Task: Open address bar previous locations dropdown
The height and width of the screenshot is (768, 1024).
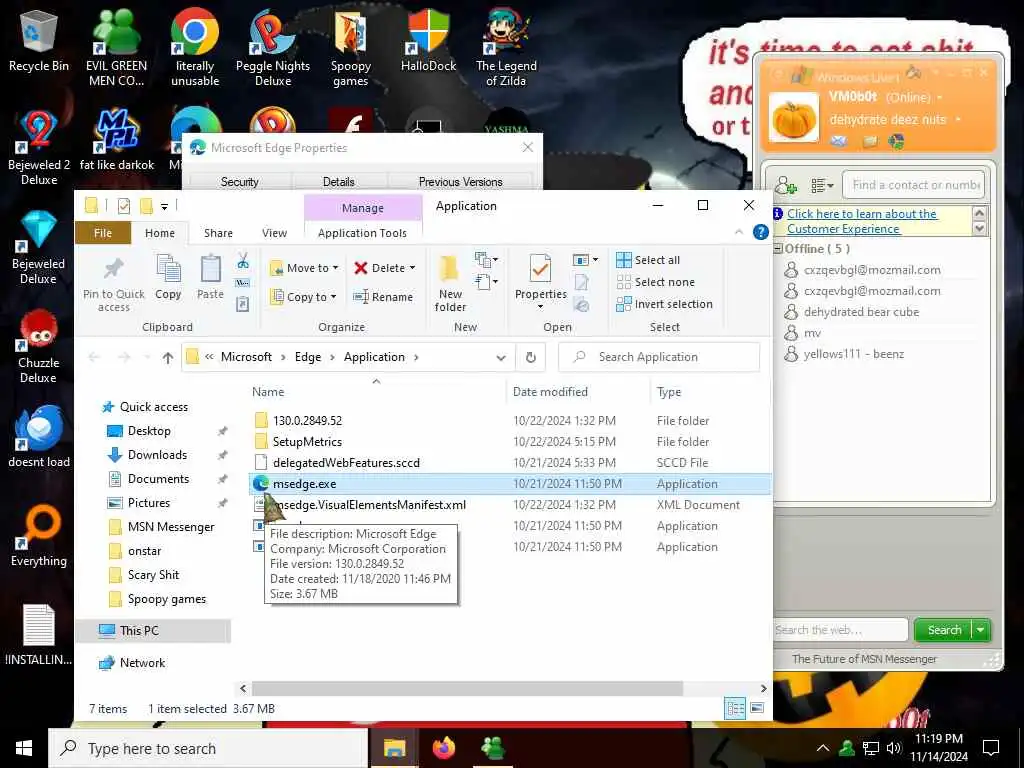Action: click(x=501, y=357)
